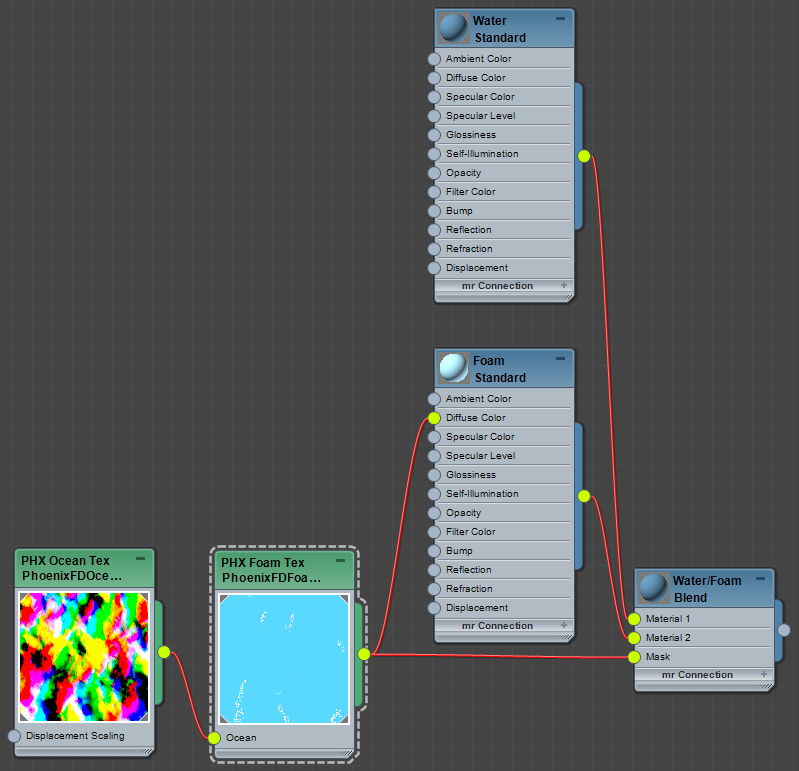Image resolution: width=799 pixels, height=771 pixels.
Task: Click the Water node Ambient Color input socket
Action: click(x=434, y=59)
